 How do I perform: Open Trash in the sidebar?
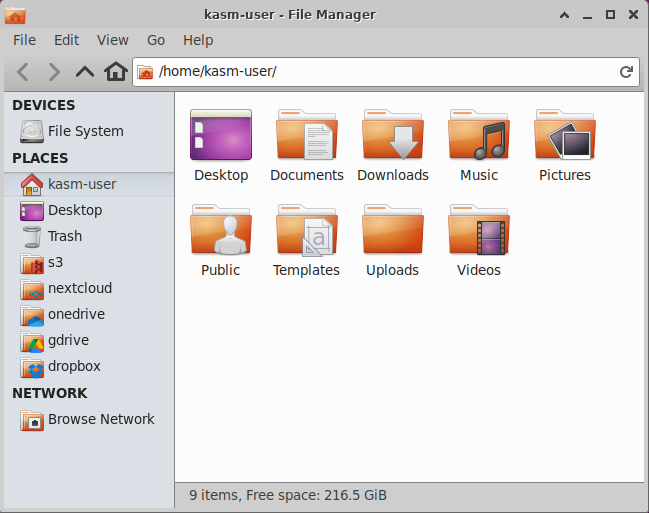(x=65, y=236)
